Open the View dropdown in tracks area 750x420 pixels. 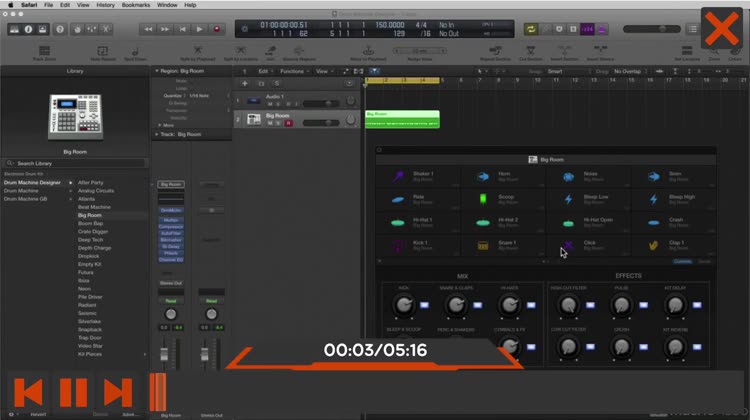pyautogui.click(x=324, y=71)
